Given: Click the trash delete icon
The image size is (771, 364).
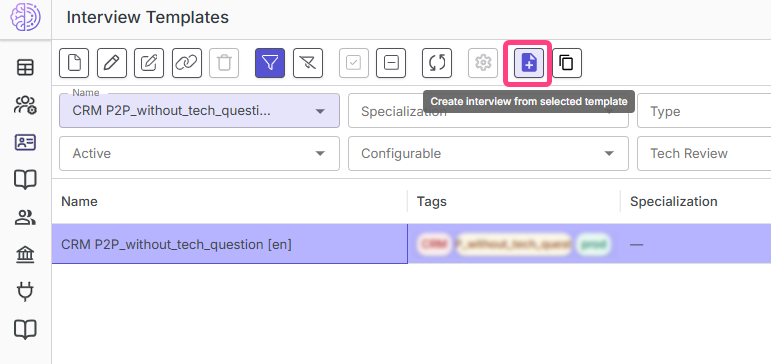Looking at the screenshot, I should tap(224, 63).
